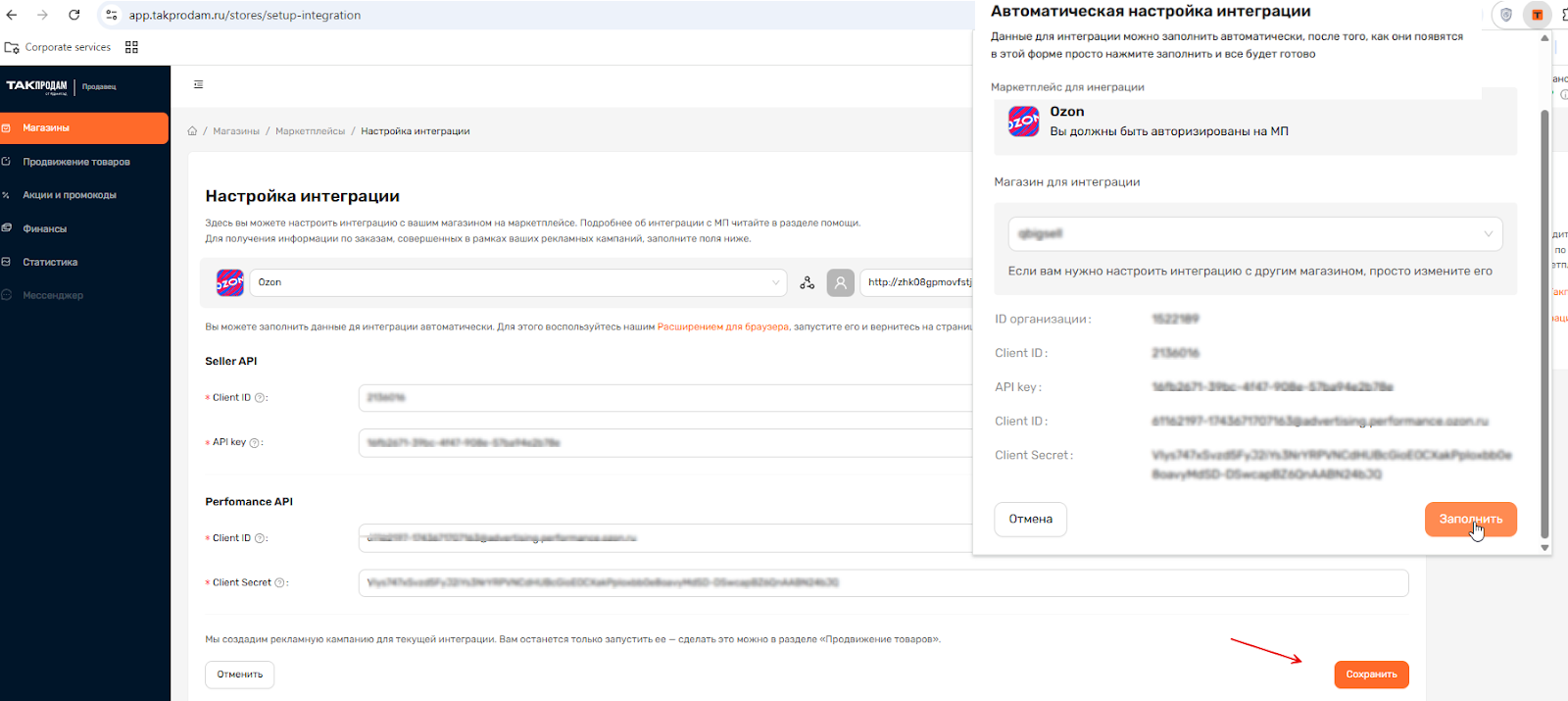Click the gray user avatar icon
The height and width of the screenshot is (701, 1568).
pos(840,282)
